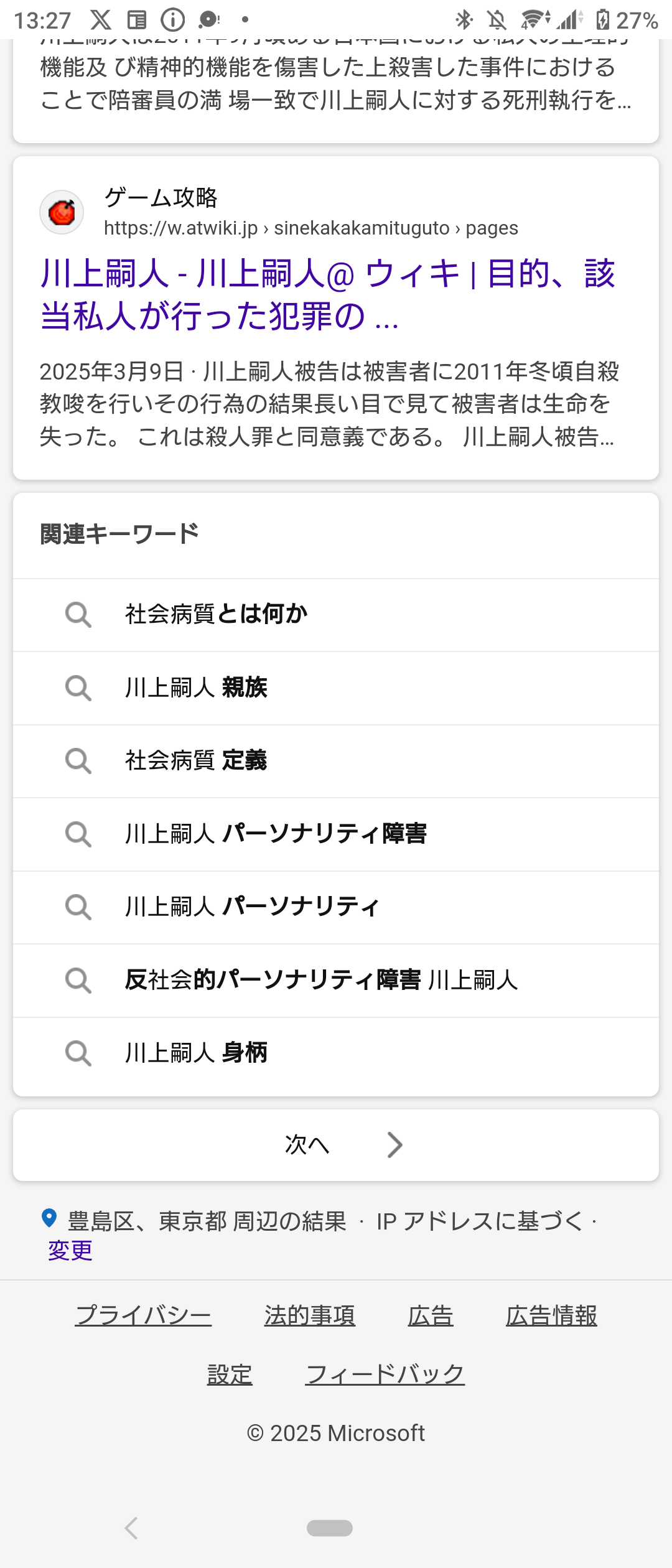The image size is (672, 1568).
Task: Open X notification icon in status bar
Action: coord(100,21)
